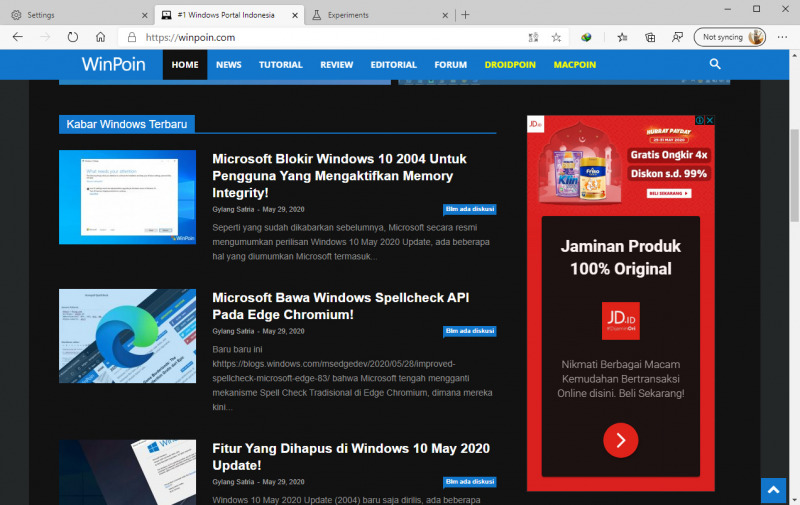Select the Windows Portal Indonesia tab
The height and width of the screenshot is (505, 800).
click(229, 15)
